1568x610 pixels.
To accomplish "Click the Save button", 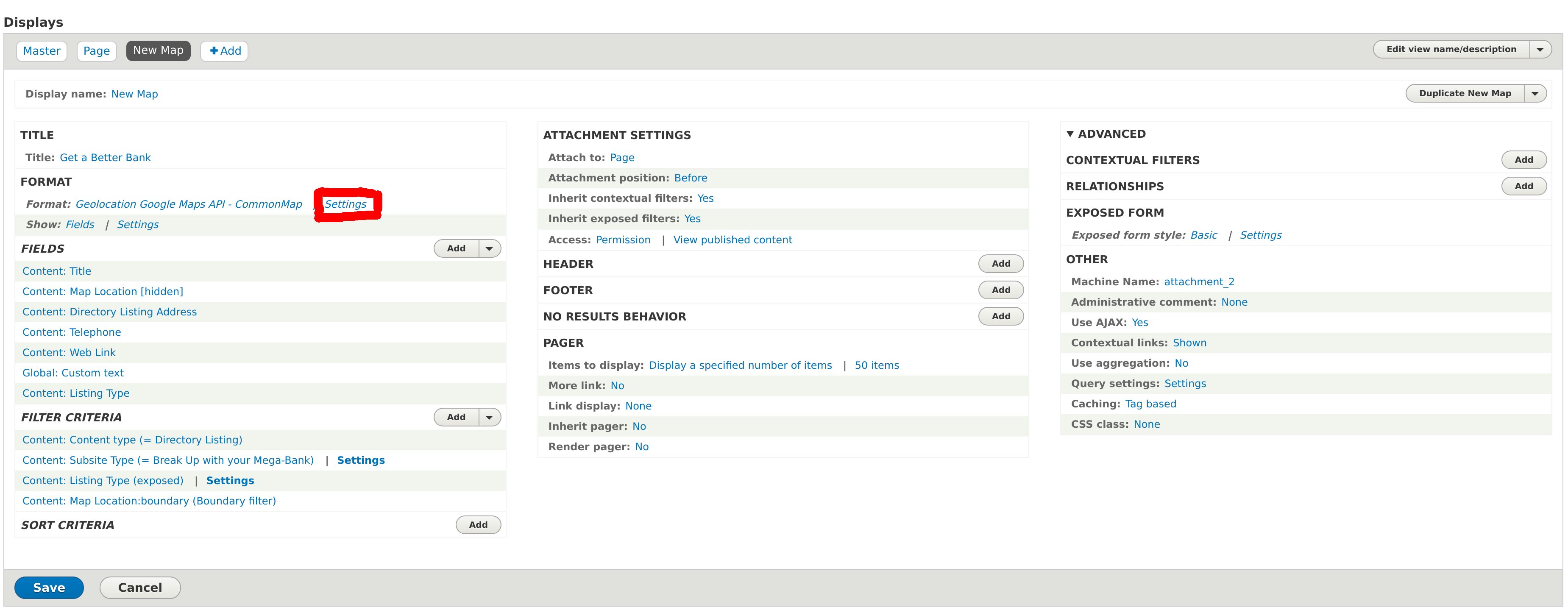I will [49, 588].
